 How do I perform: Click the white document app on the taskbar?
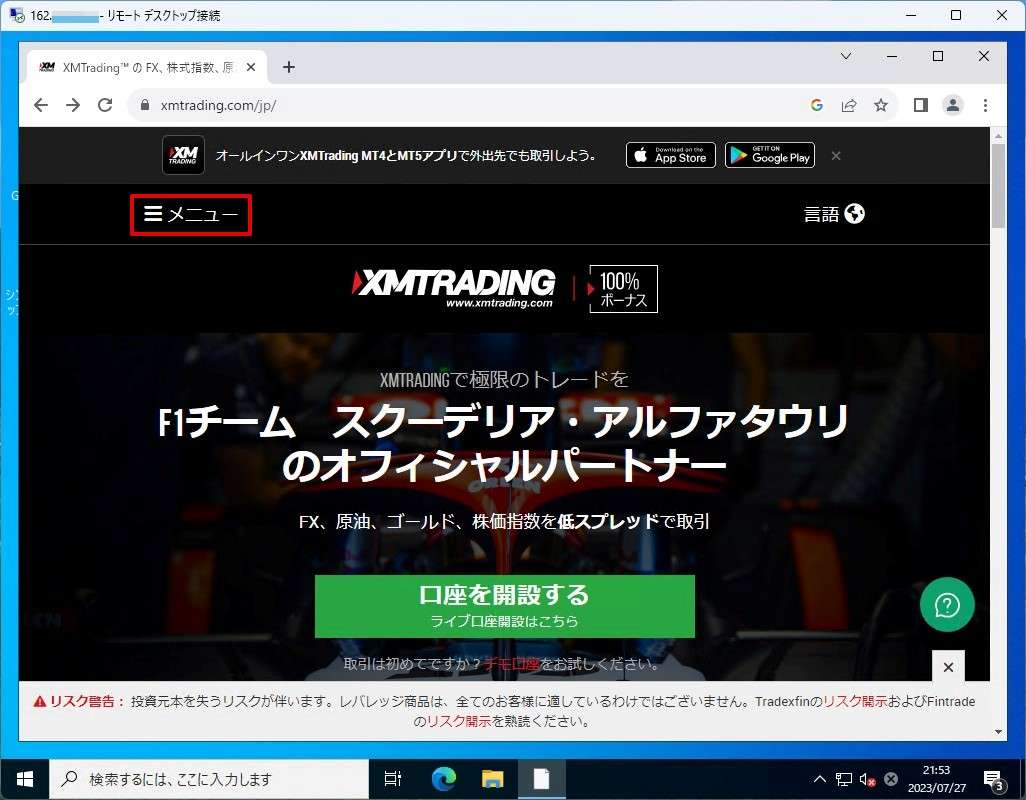pos(541,779)
